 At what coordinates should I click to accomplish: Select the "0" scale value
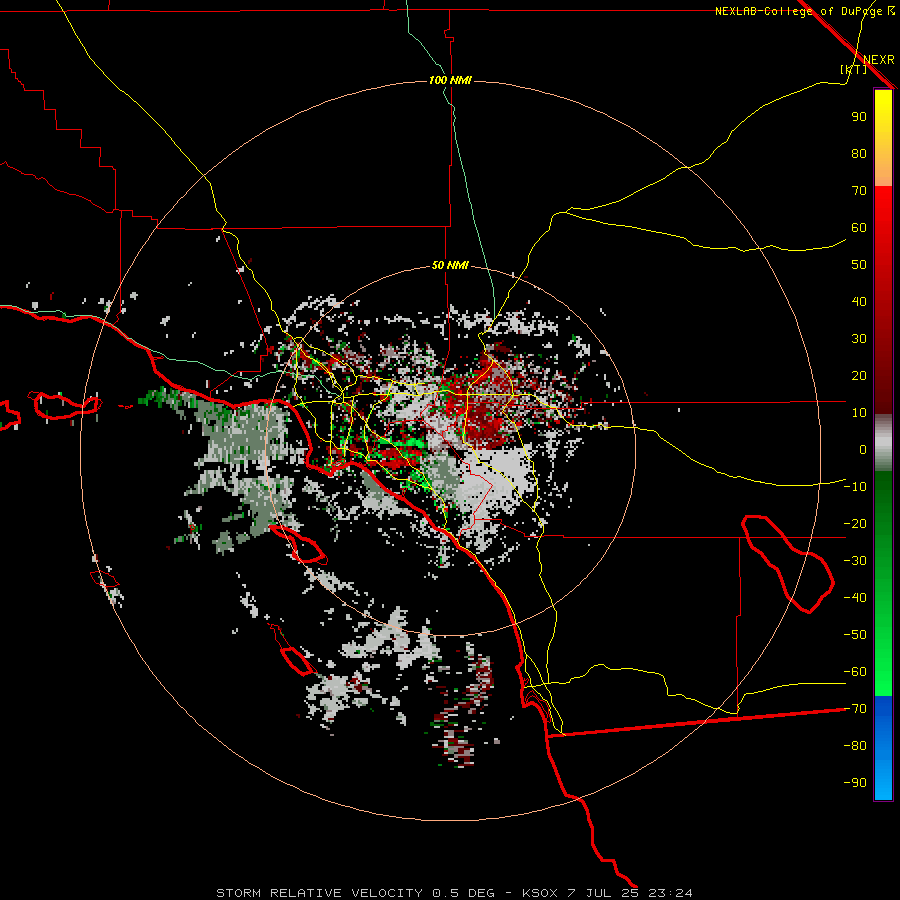pos(863,449)
